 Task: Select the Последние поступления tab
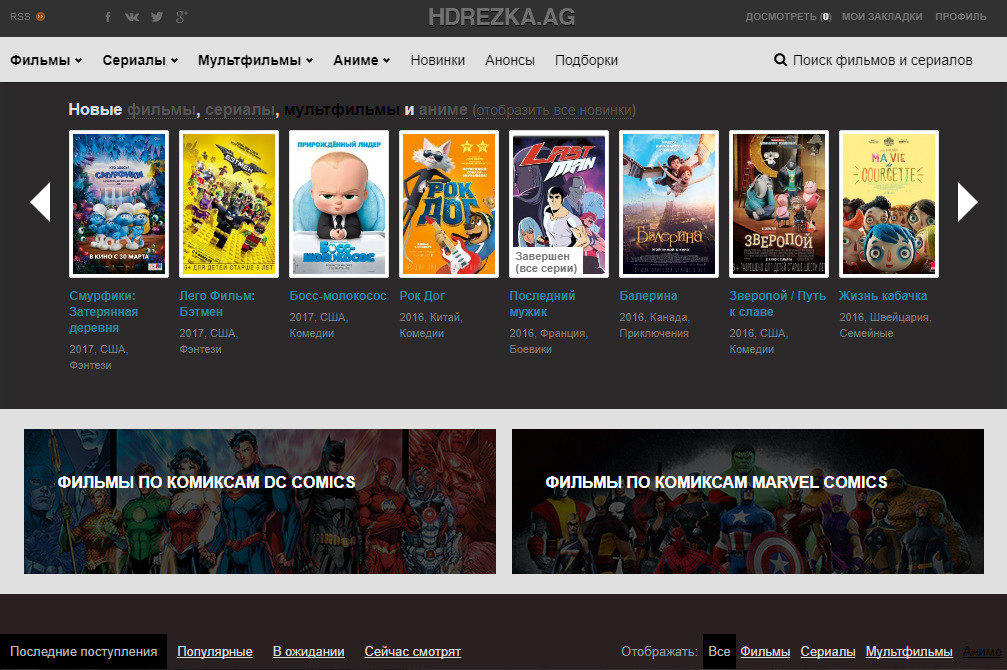click(83, 651)
